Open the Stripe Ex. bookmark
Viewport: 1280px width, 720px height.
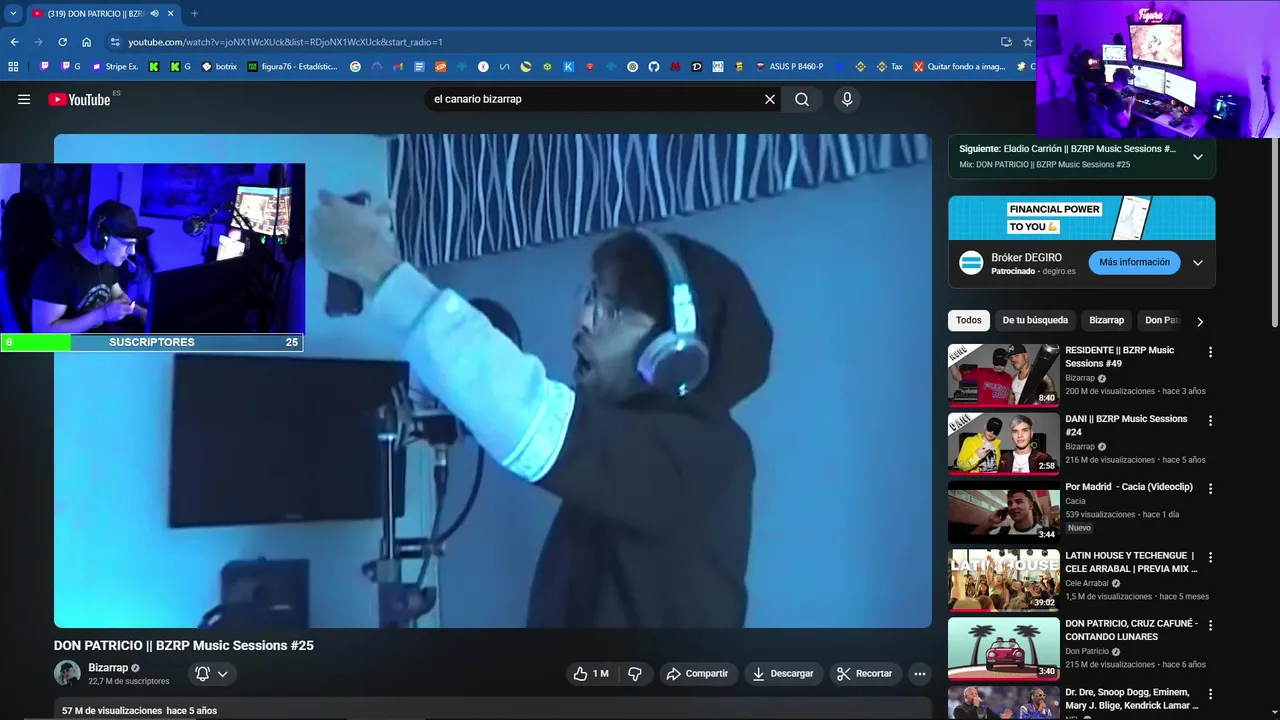[115, 67]
